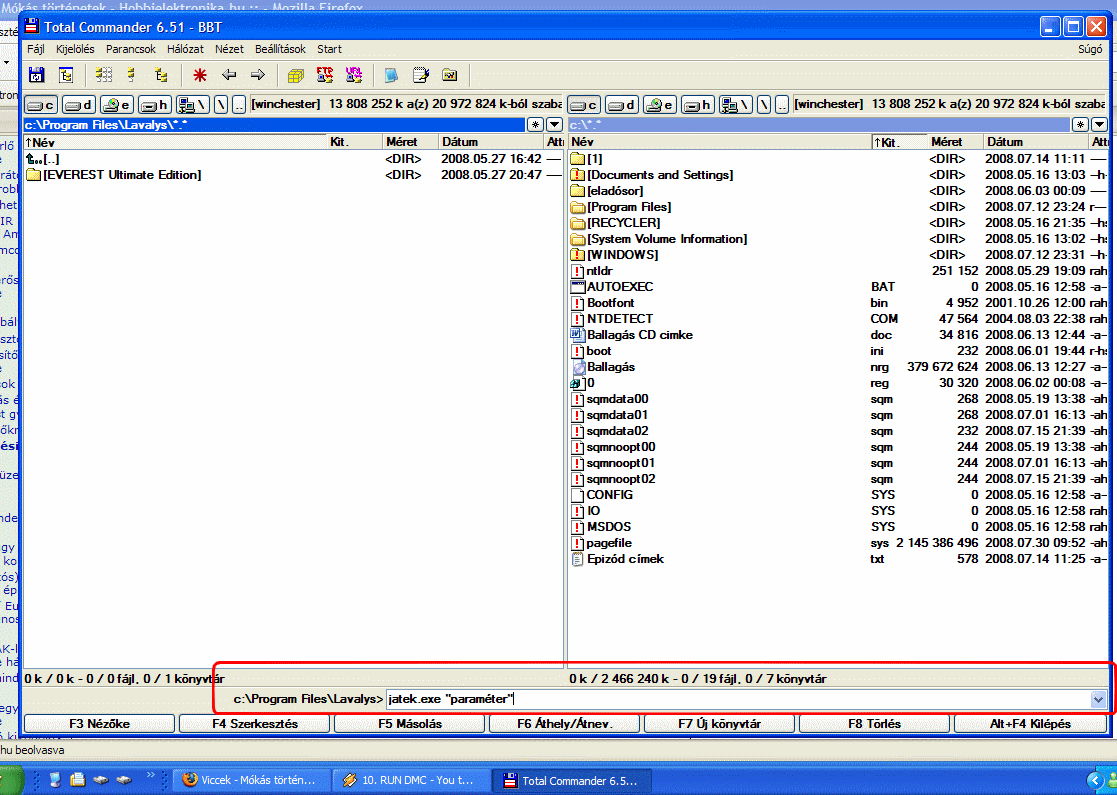This screenshot has width=1117, height=795.
Task: Click the F5 Másolás button
Action: tap(410, 724)
